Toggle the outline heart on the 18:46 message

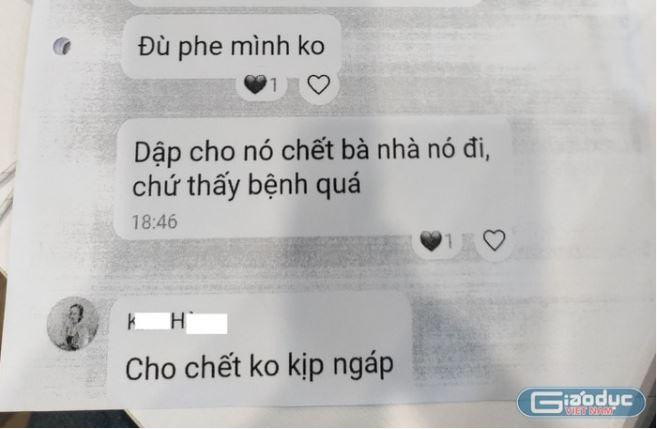(x=494, y=240)
